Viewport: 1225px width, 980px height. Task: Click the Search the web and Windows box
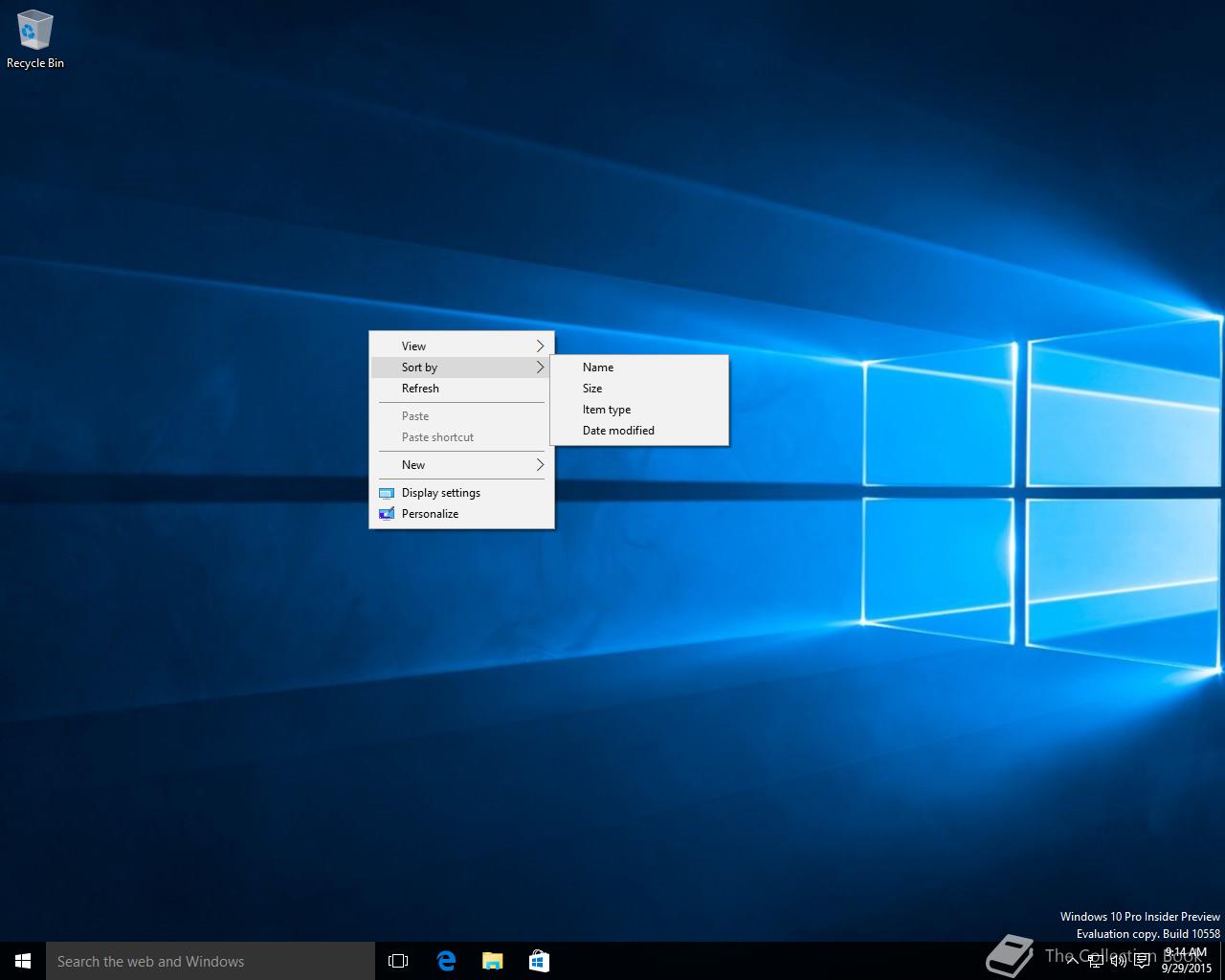pyautogui.click(x=211, y=961)
